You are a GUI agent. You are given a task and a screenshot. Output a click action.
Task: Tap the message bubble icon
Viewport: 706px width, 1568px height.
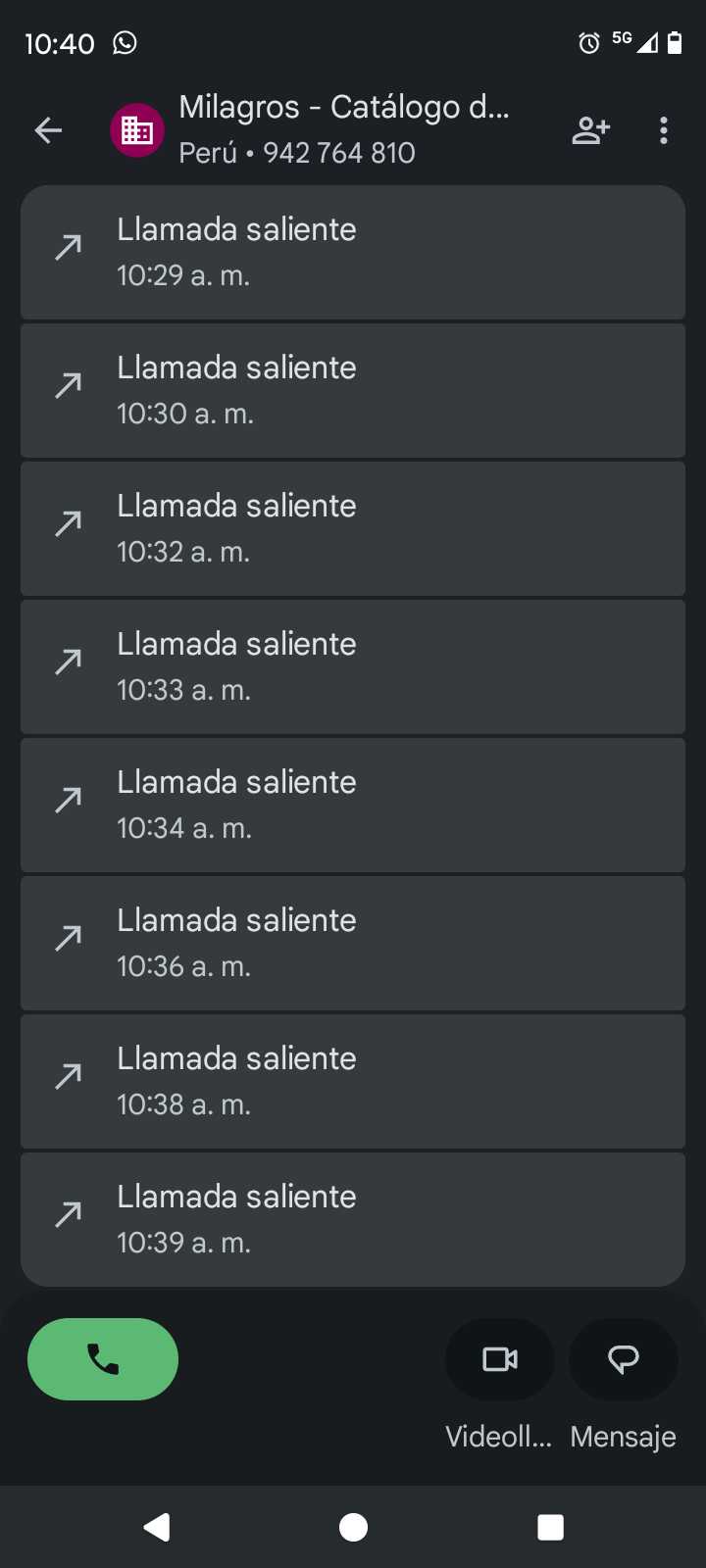click(x=624, y=1359)
